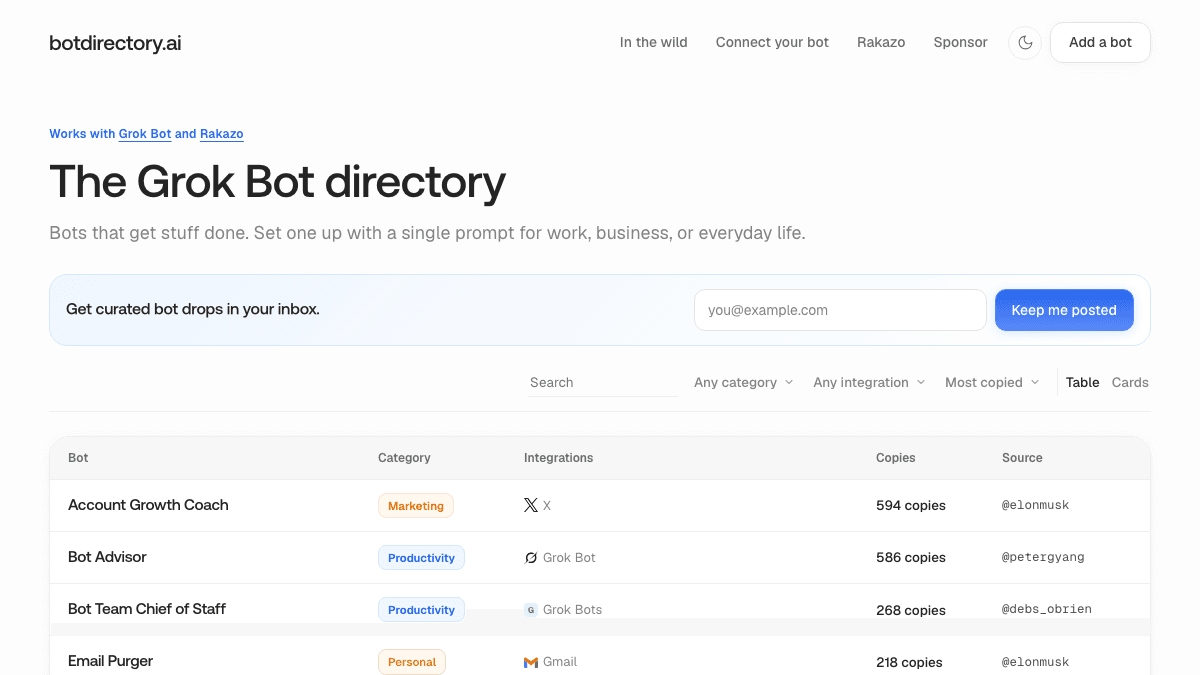Toggle dark mode with the moon icon

1025,43
